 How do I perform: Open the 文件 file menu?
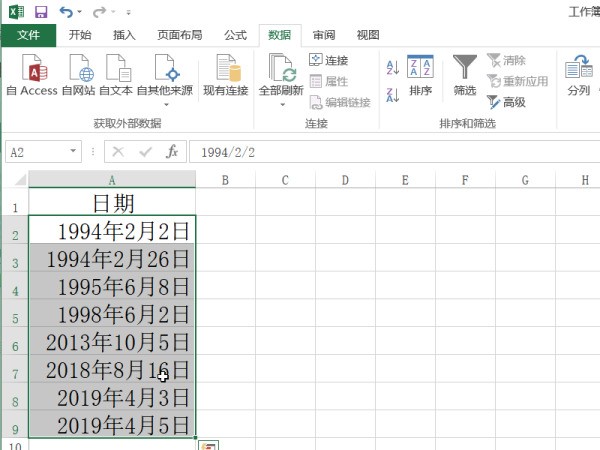[28, 35]
